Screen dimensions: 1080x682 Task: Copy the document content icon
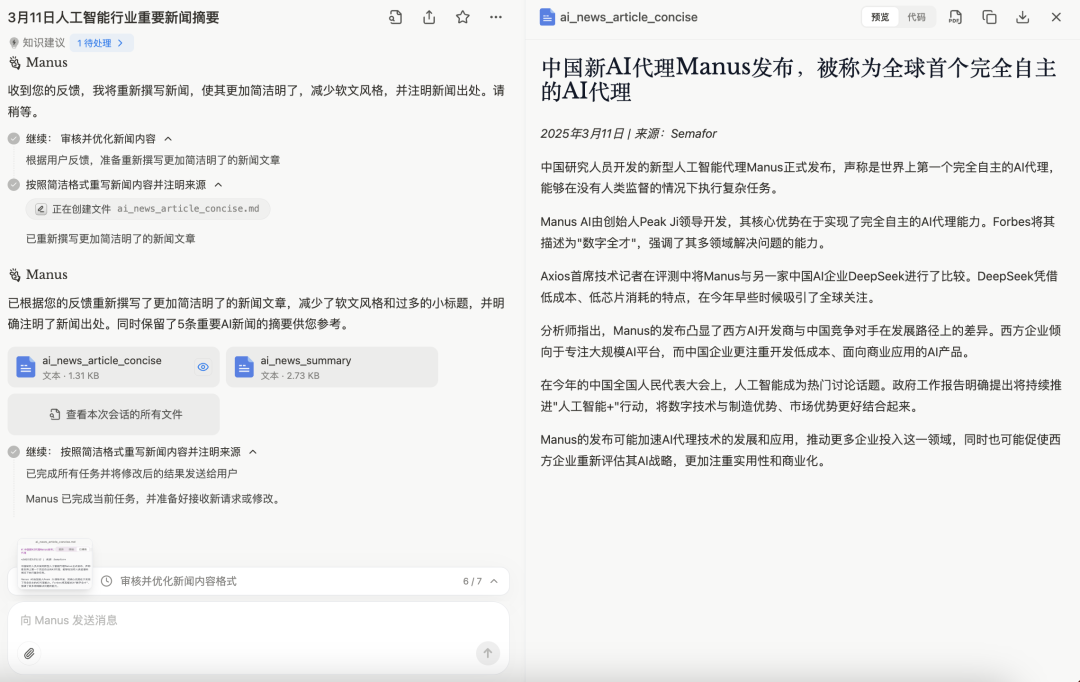click(x=989, y=17)
